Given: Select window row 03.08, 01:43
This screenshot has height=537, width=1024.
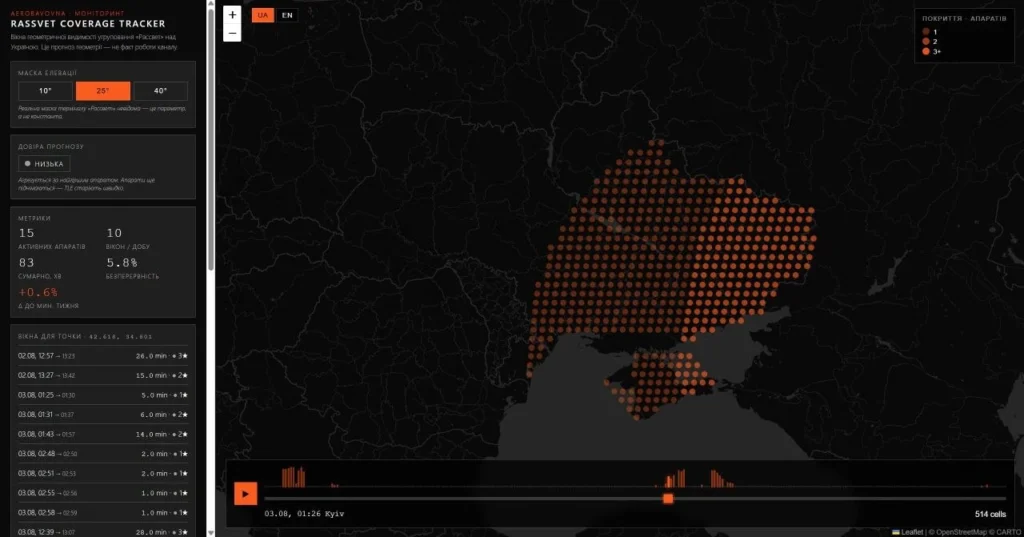Looking at the screenshot, I should (103, 434).
